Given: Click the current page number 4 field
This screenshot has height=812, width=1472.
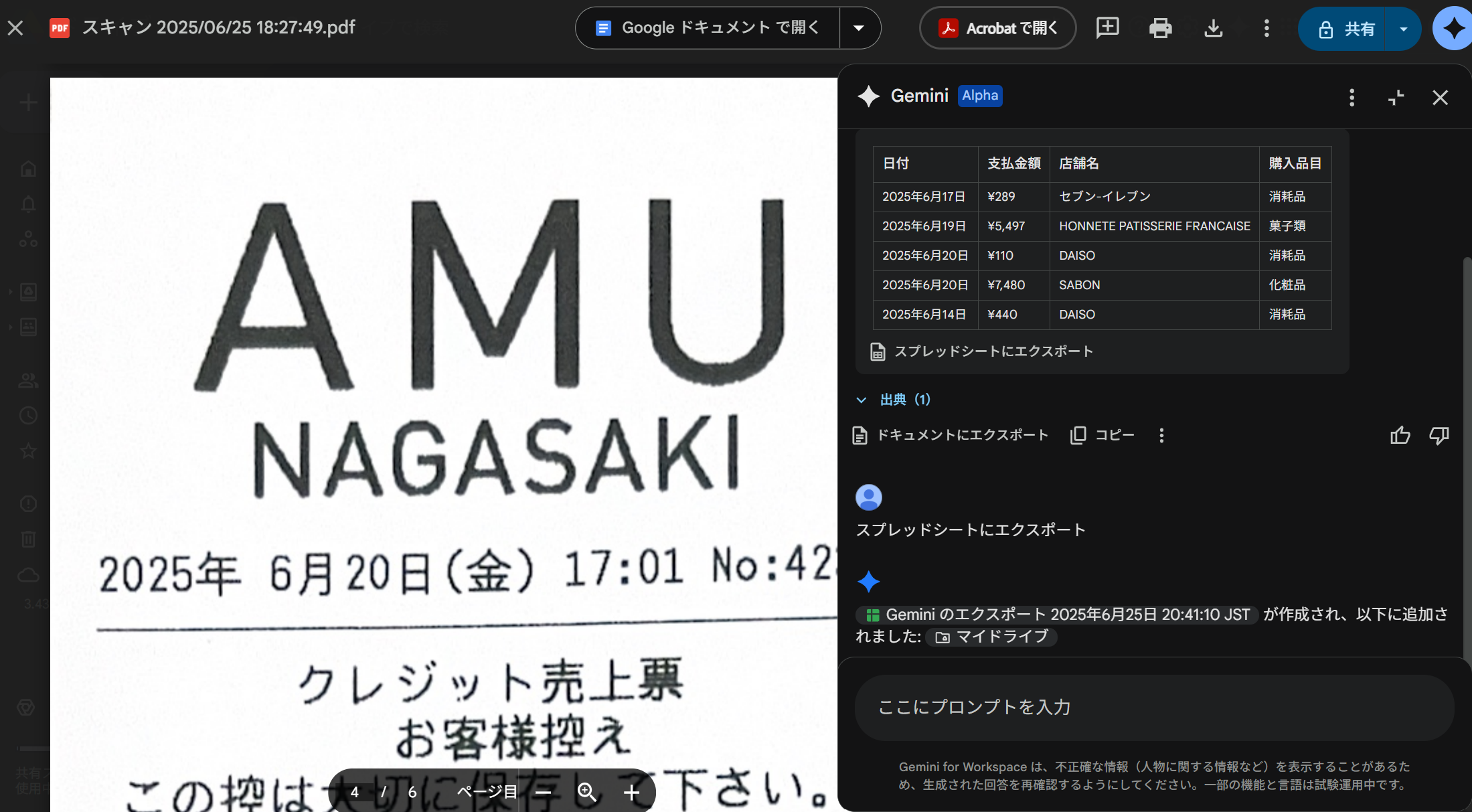Looking at the screenshot, I should pyautogui.click(x=355, y=793).
